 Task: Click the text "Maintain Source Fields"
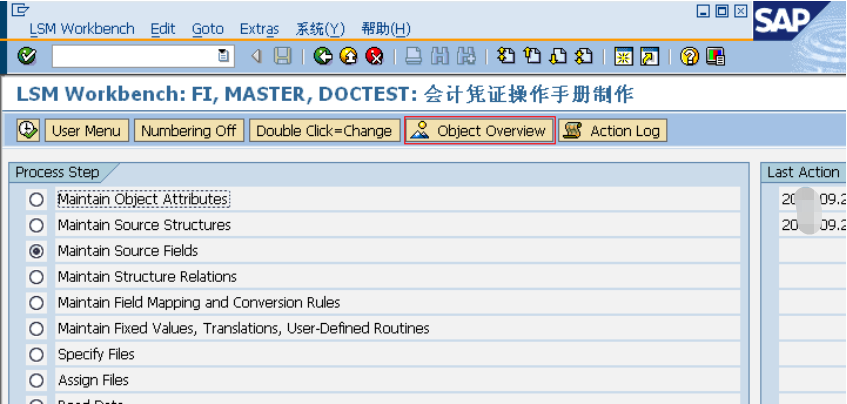pyautogui.click(x=128, y=251)
